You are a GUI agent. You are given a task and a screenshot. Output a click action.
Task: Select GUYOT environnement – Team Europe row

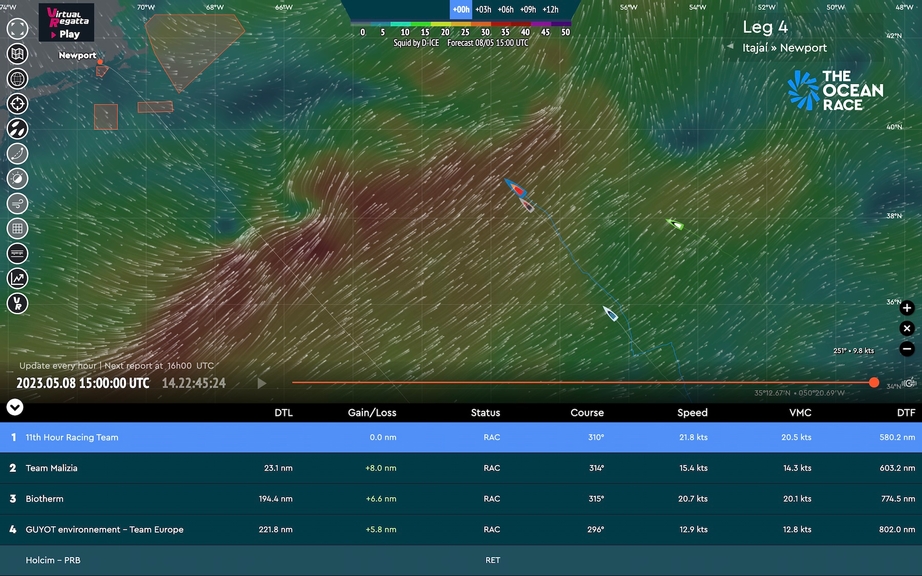[x=461, y=529]
